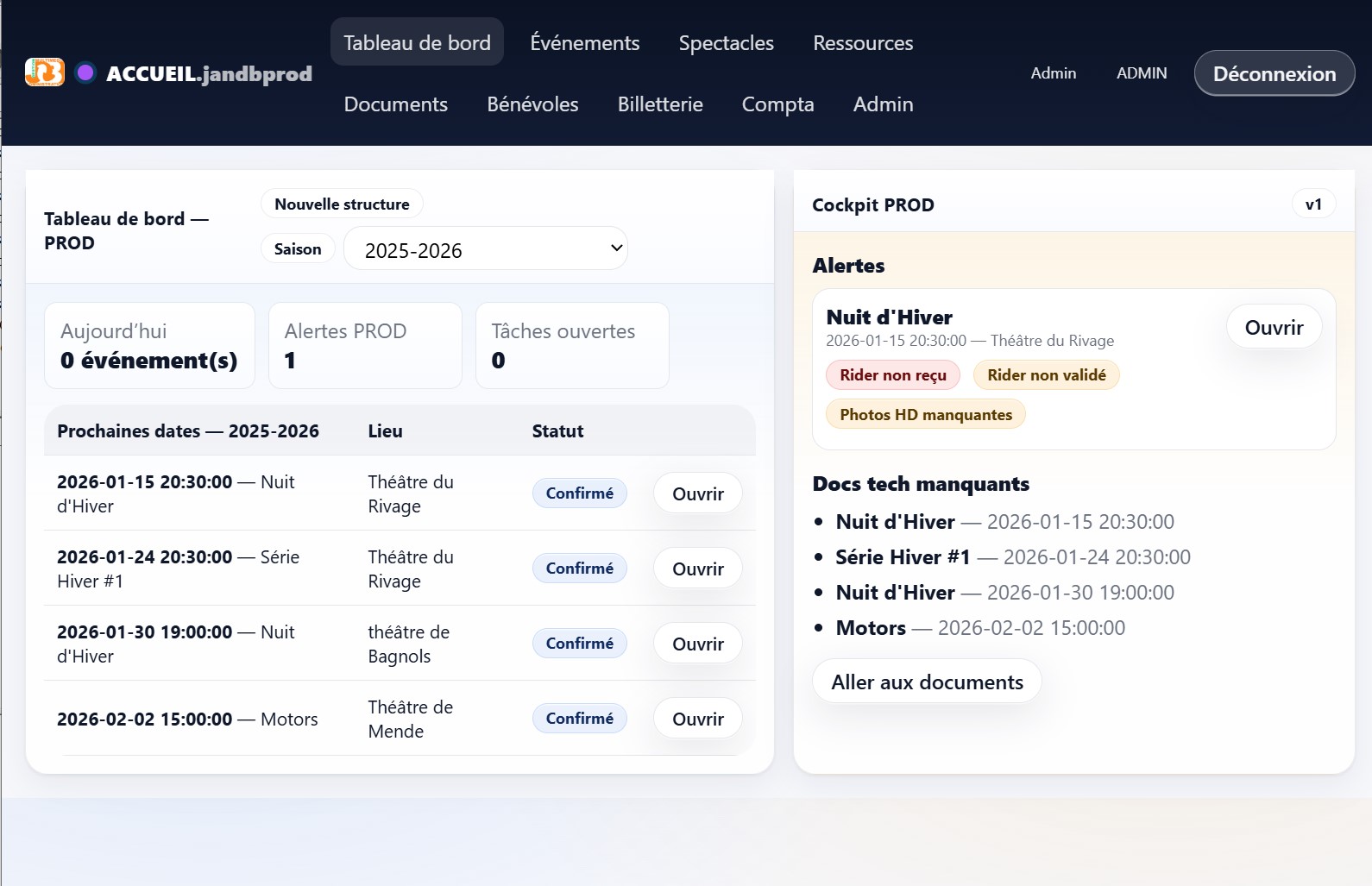Select Documents in the navigation bar

click(x=395, y=104)
